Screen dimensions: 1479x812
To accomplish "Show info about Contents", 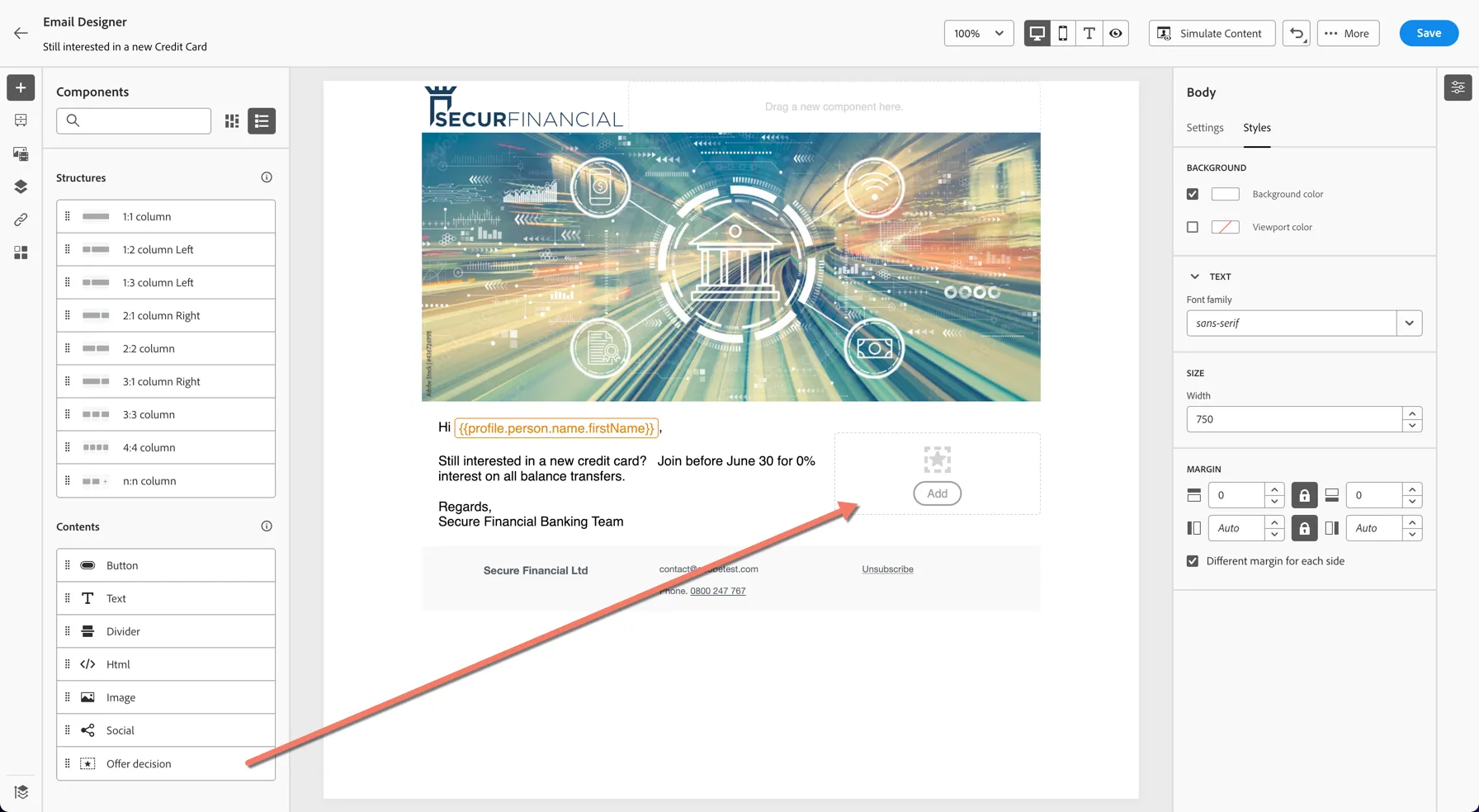I will (267, 526).
